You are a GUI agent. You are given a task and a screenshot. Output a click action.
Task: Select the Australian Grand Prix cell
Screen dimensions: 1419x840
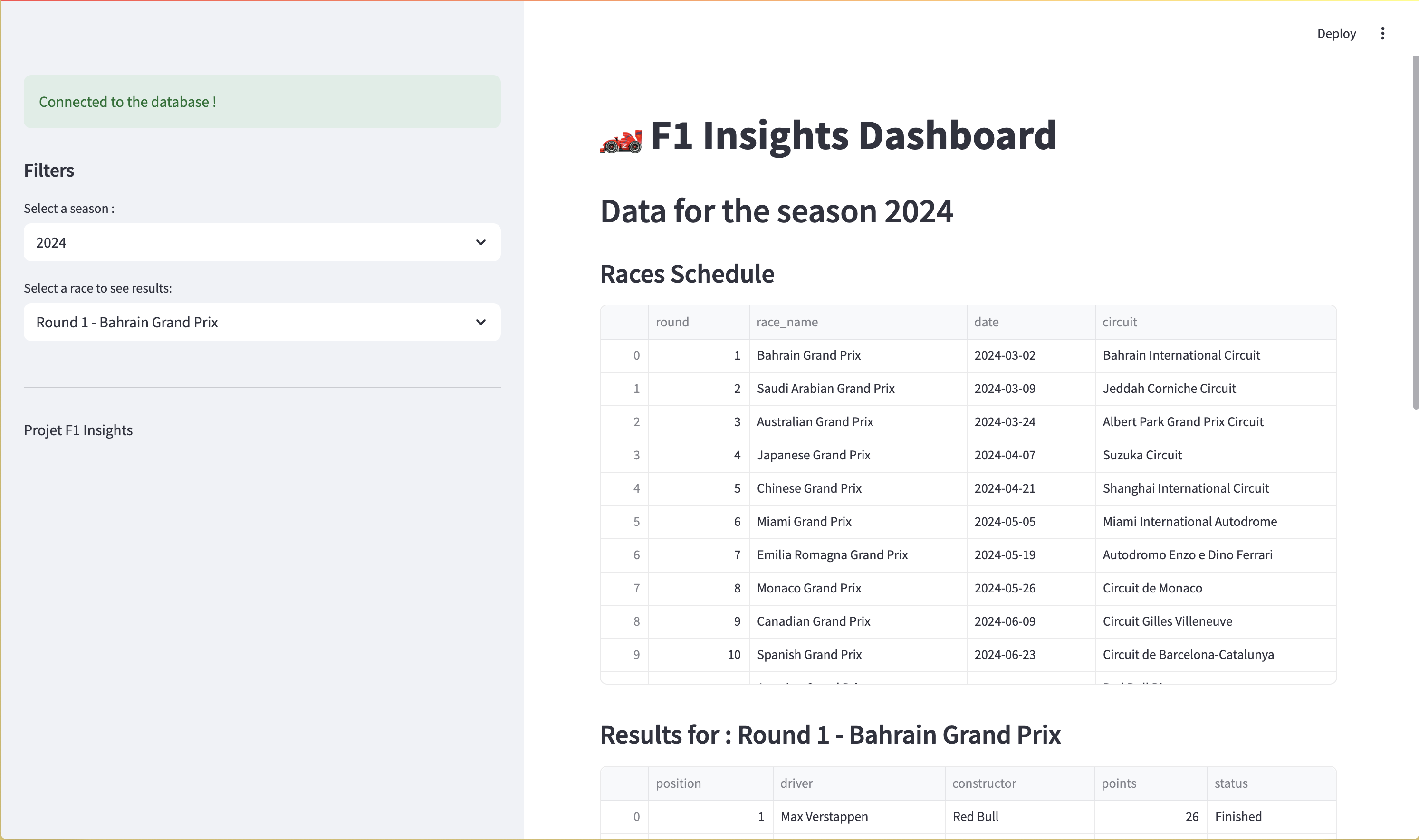click(x=858, y=422)
